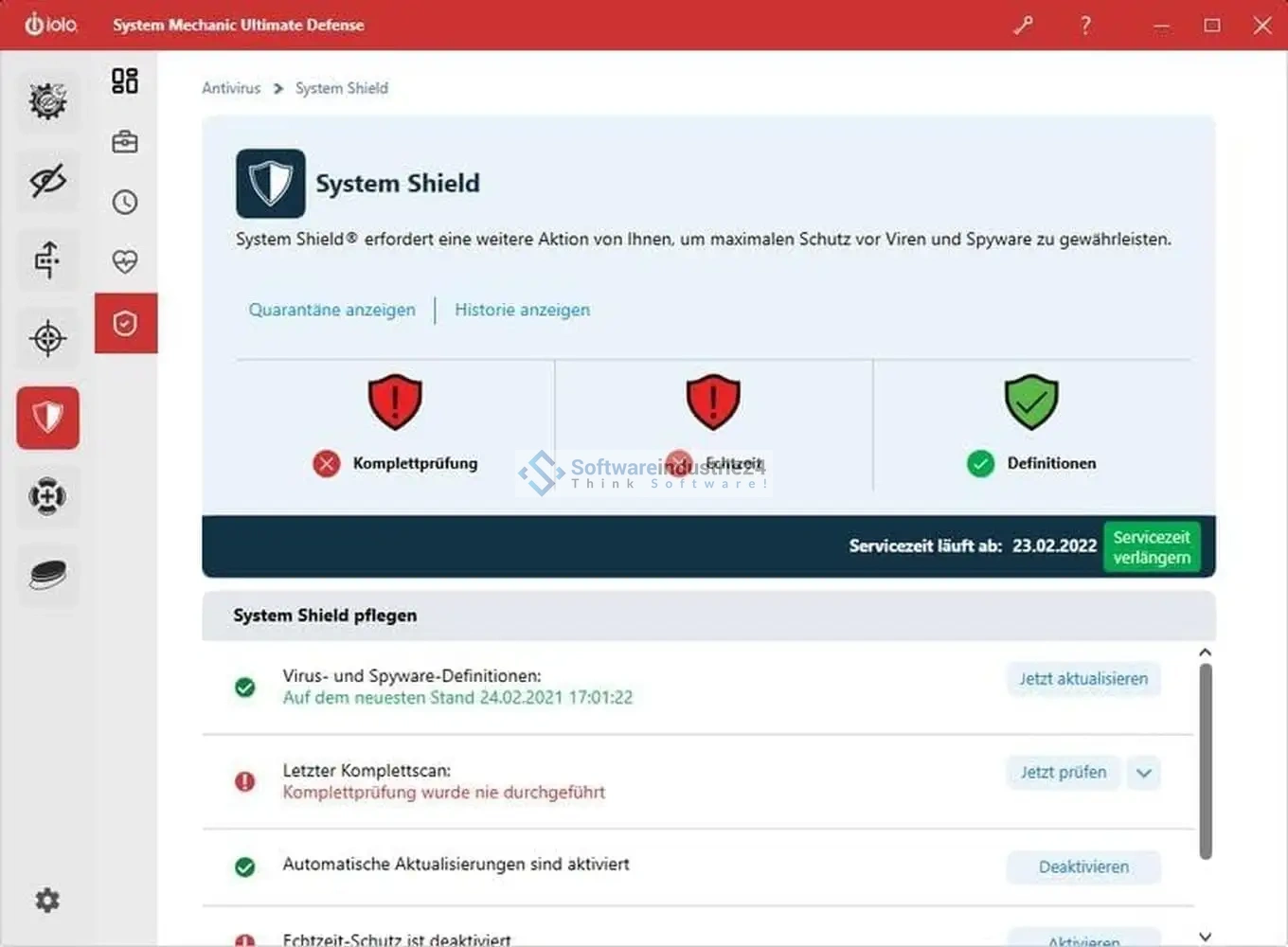Click Deaktivieren for automatic updates

(1083, 867)
